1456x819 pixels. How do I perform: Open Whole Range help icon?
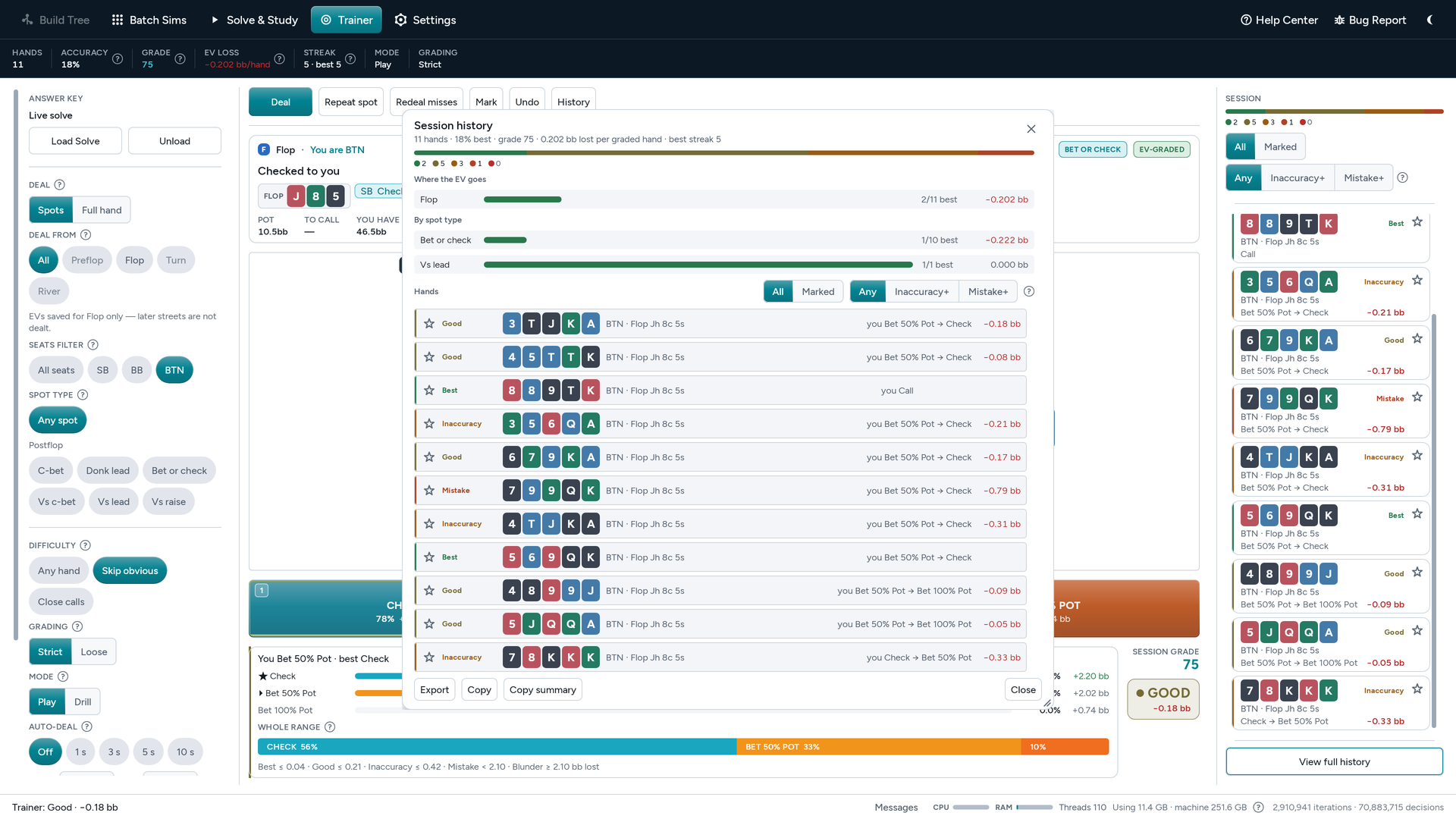pos(330,727)
